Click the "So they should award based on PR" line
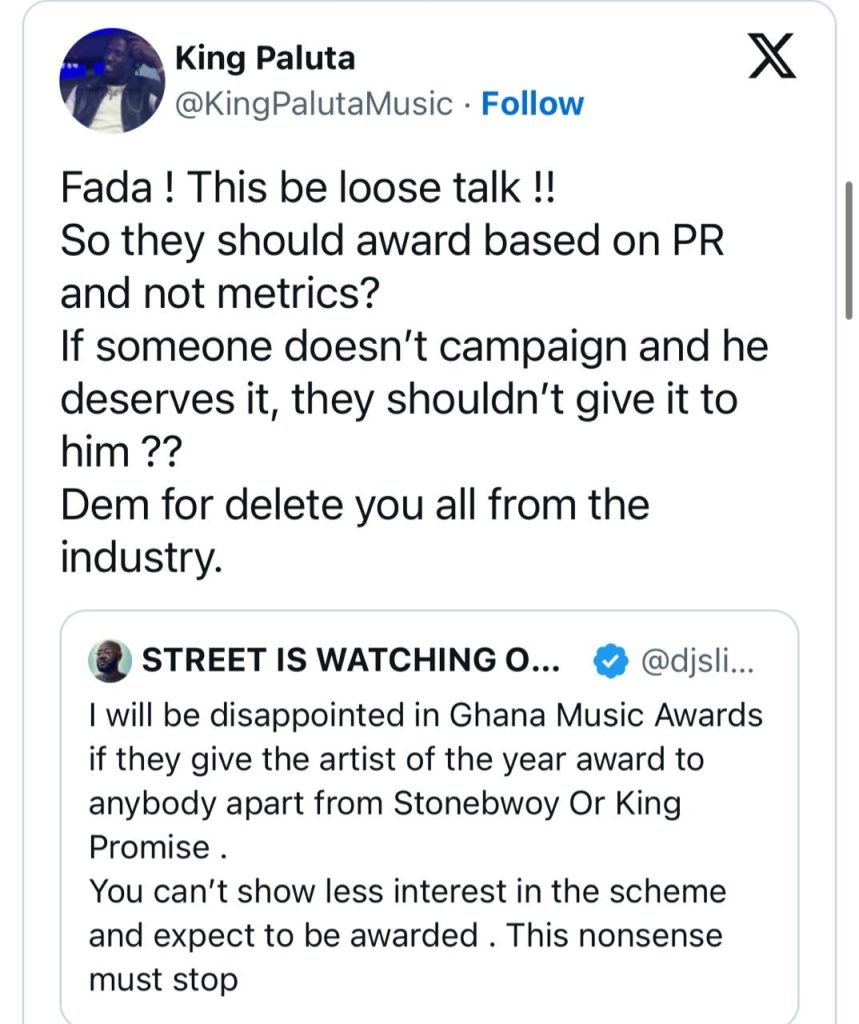The height and width of the screenshot is (1024, 859). point(391,240)
